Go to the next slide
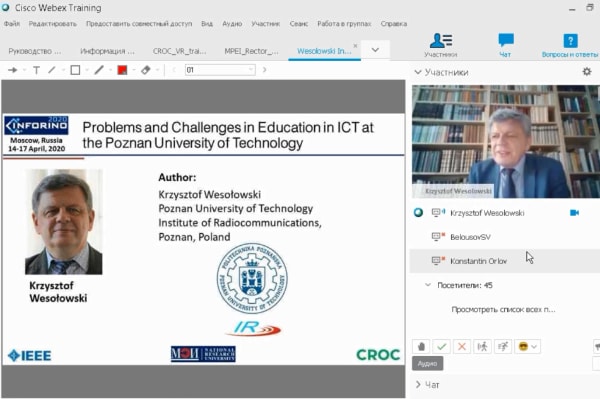Image resolution: width=600 pixels, height=399 pixels. click(264, 70)
